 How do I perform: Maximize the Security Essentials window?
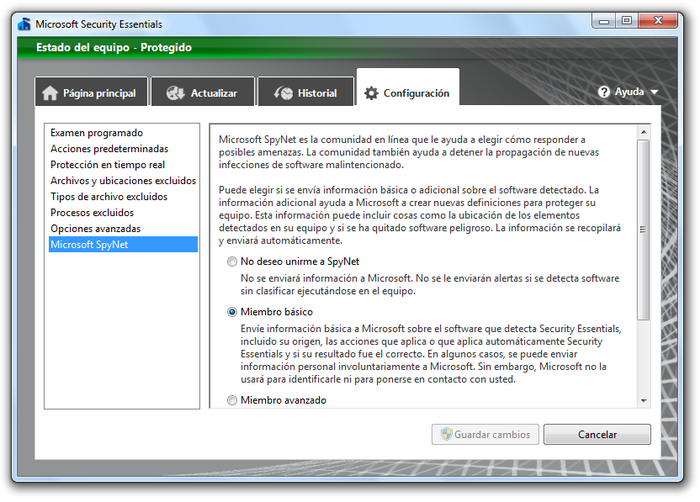(x=627, y=21)
